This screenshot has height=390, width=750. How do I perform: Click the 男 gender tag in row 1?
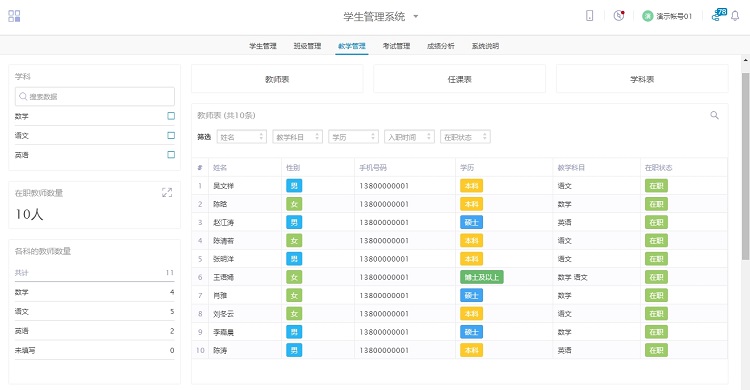pyautogui.click(x=294, y=186)
